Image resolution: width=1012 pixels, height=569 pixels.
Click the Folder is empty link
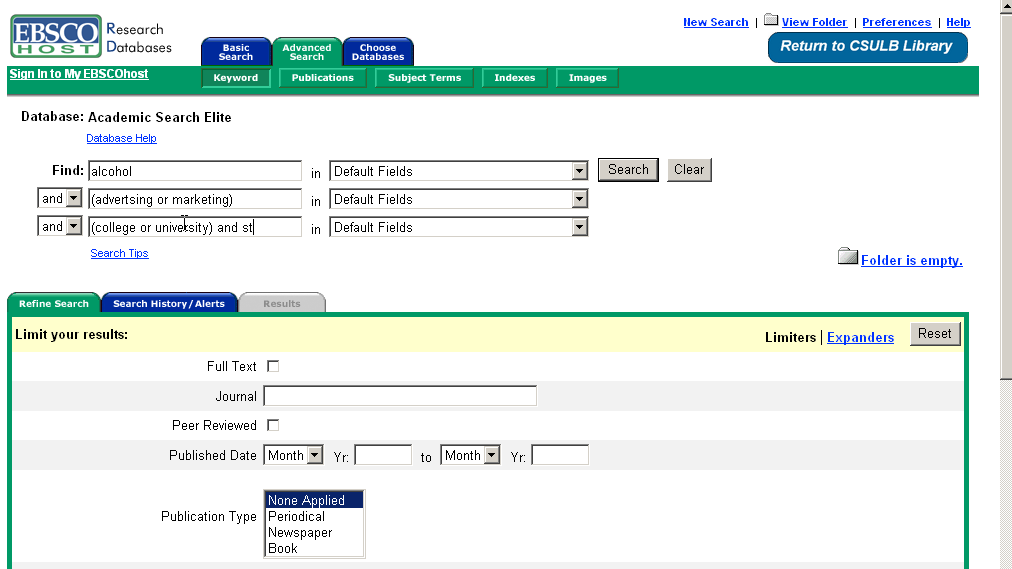click(911, 260)
